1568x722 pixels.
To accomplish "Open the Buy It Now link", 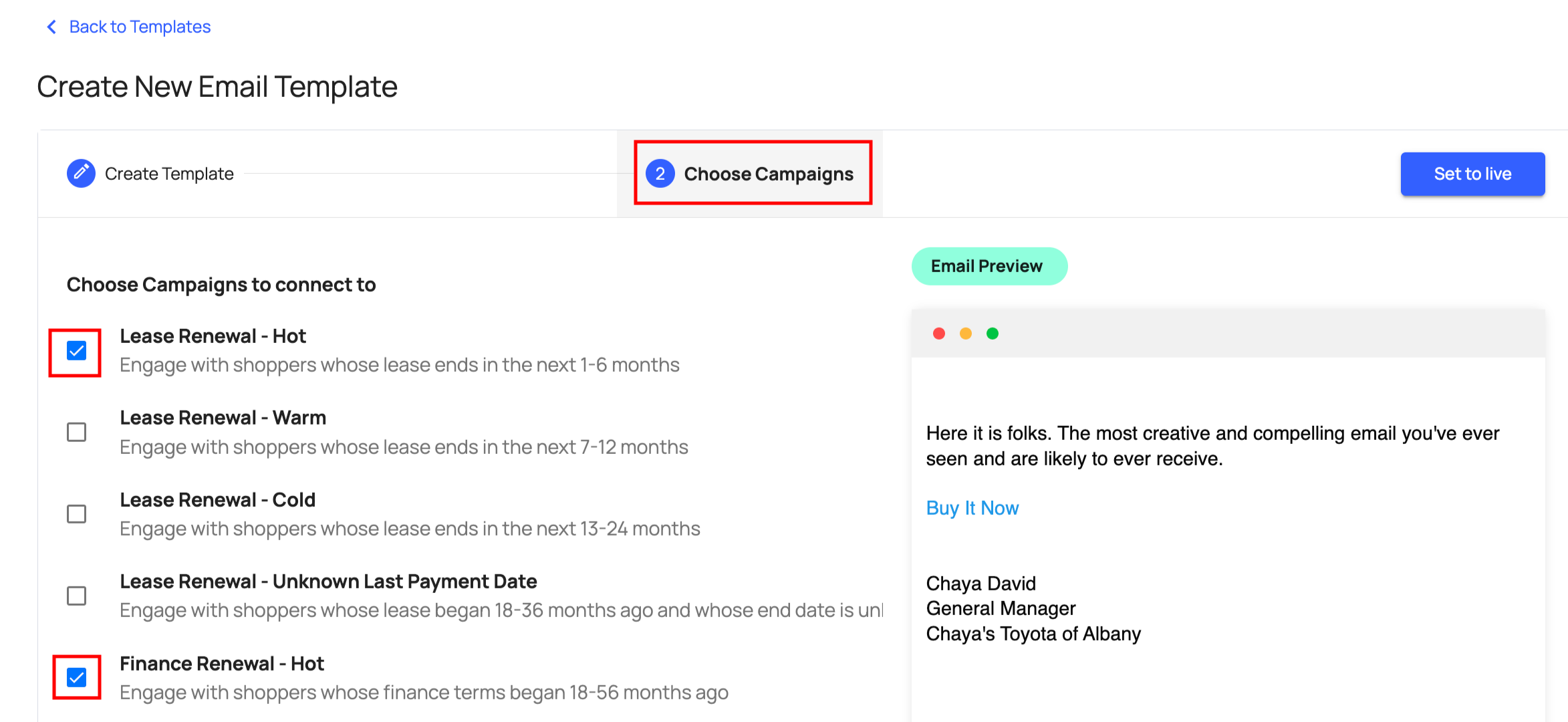I will point(972,507).
